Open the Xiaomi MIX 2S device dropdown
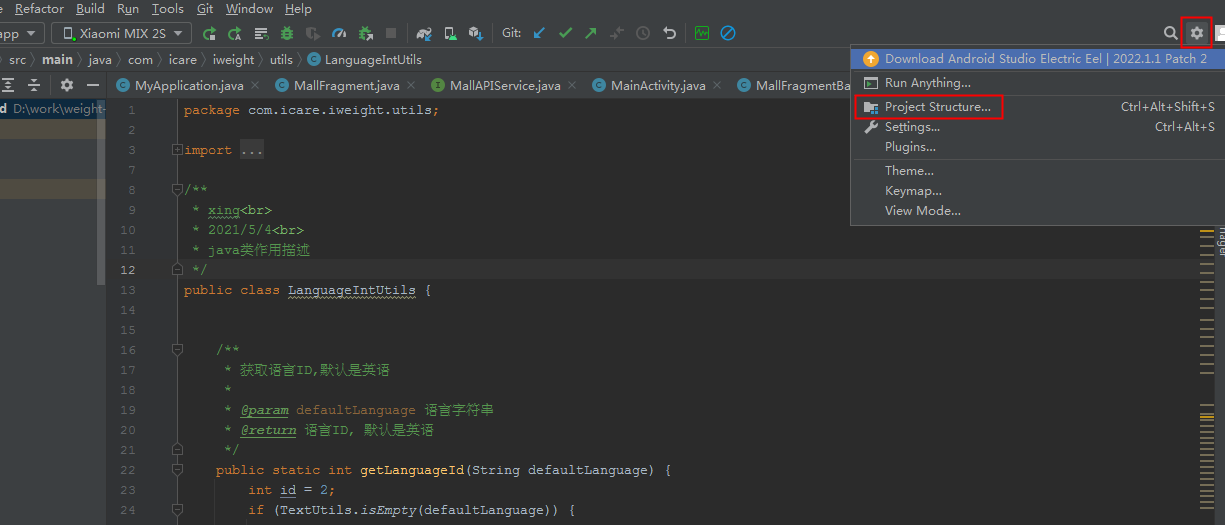This screenshot has height=525, width=1225. pyautogui.click(x=122, y=33)
